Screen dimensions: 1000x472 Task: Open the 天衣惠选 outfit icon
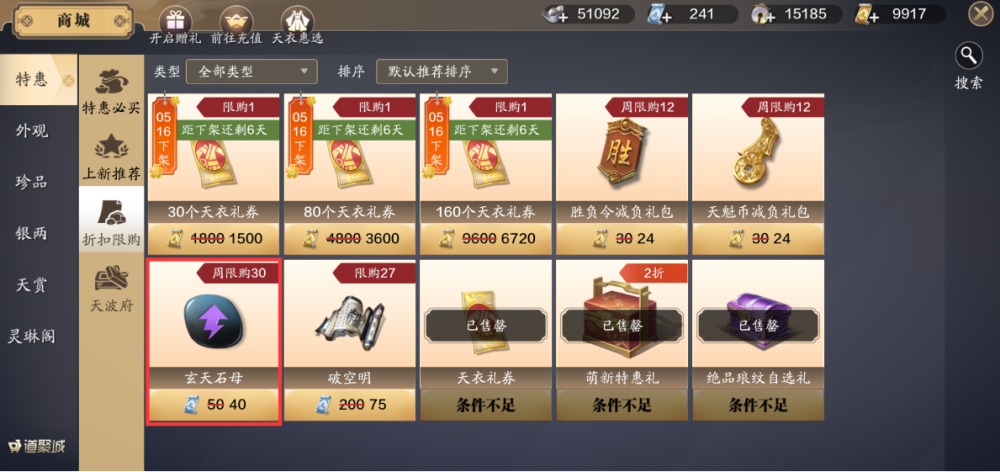coord(297,20)
